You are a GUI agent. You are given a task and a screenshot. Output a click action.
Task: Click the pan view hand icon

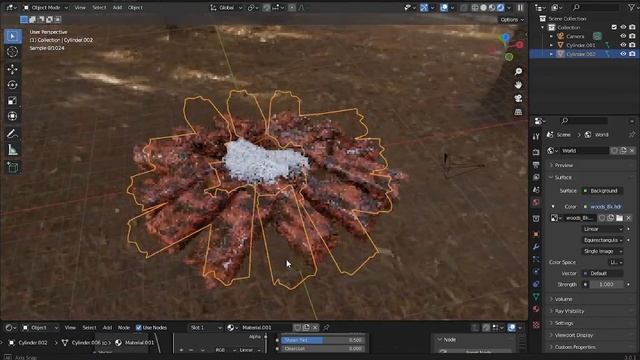[x=518, y=85]
